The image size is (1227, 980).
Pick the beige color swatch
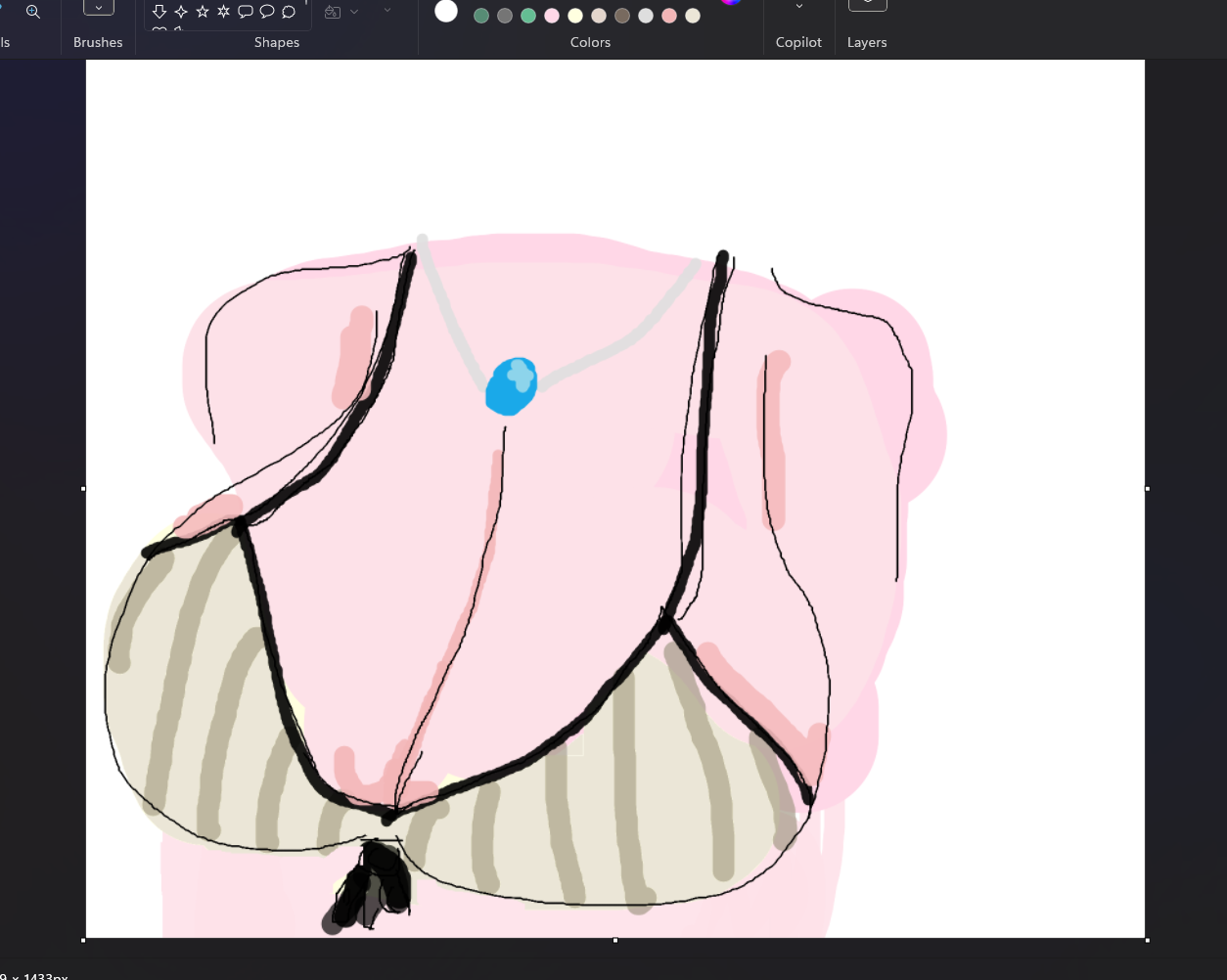click(x=599, y=16)
